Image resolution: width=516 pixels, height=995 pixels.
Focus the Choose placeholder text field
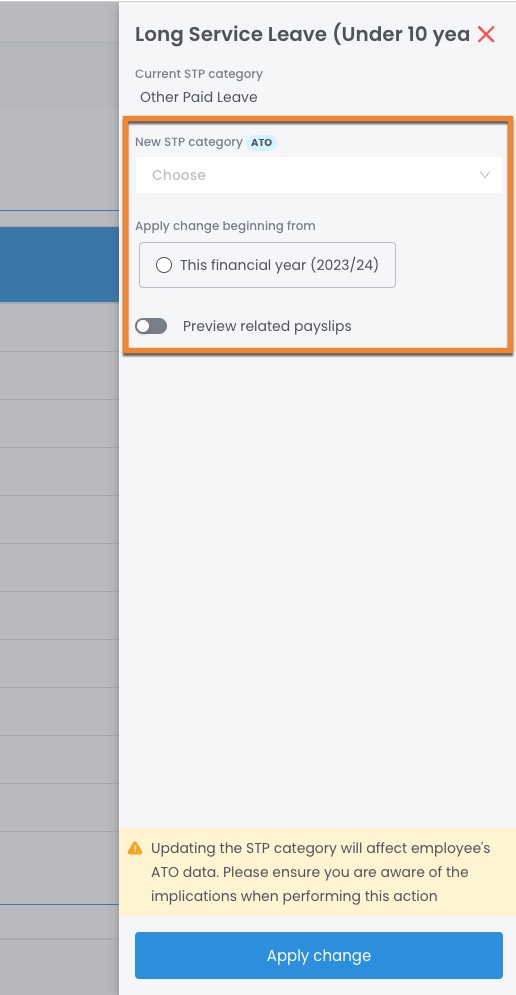pyautogui.click(x=179, y=175)
